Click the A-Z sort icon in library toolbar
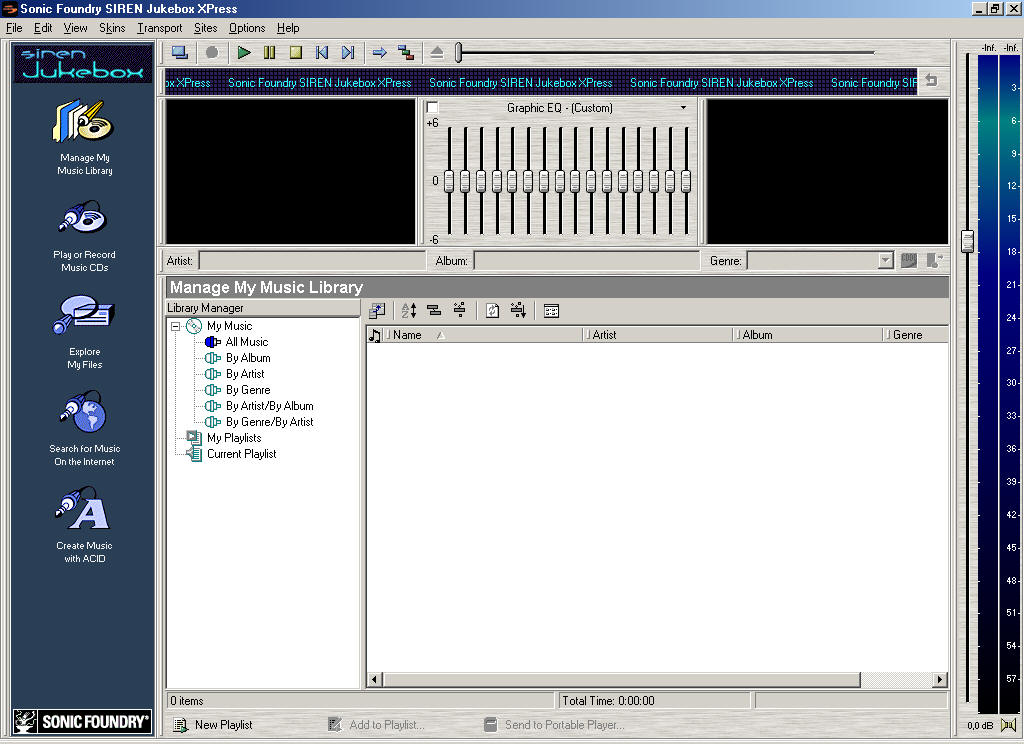This screenshot has width=1024, height=744. 409,311
